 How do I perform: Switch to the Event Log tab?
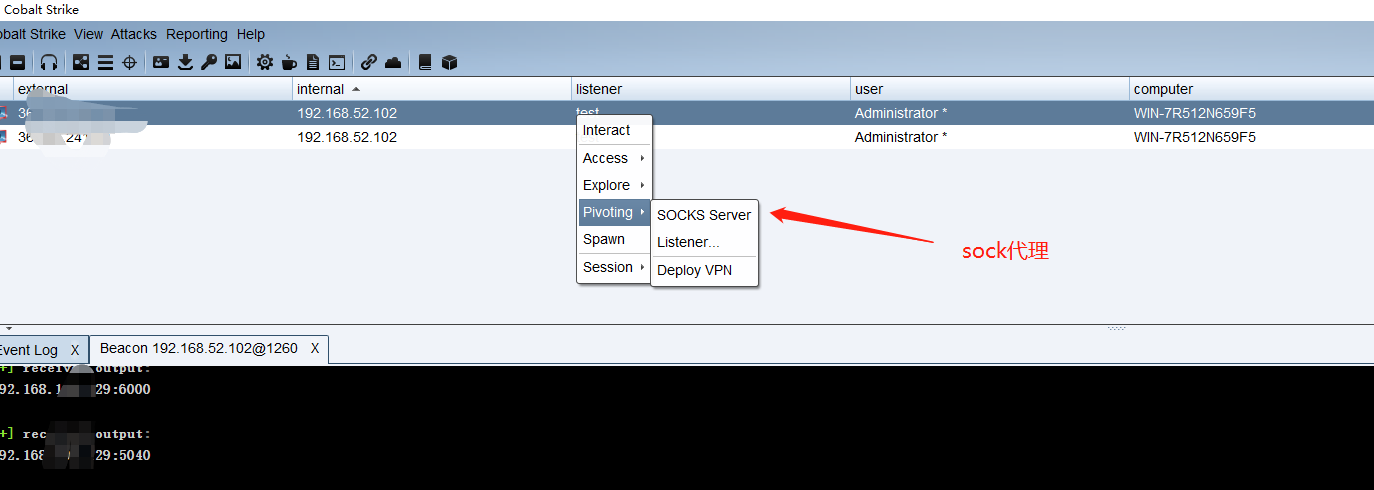coord(30,350)
